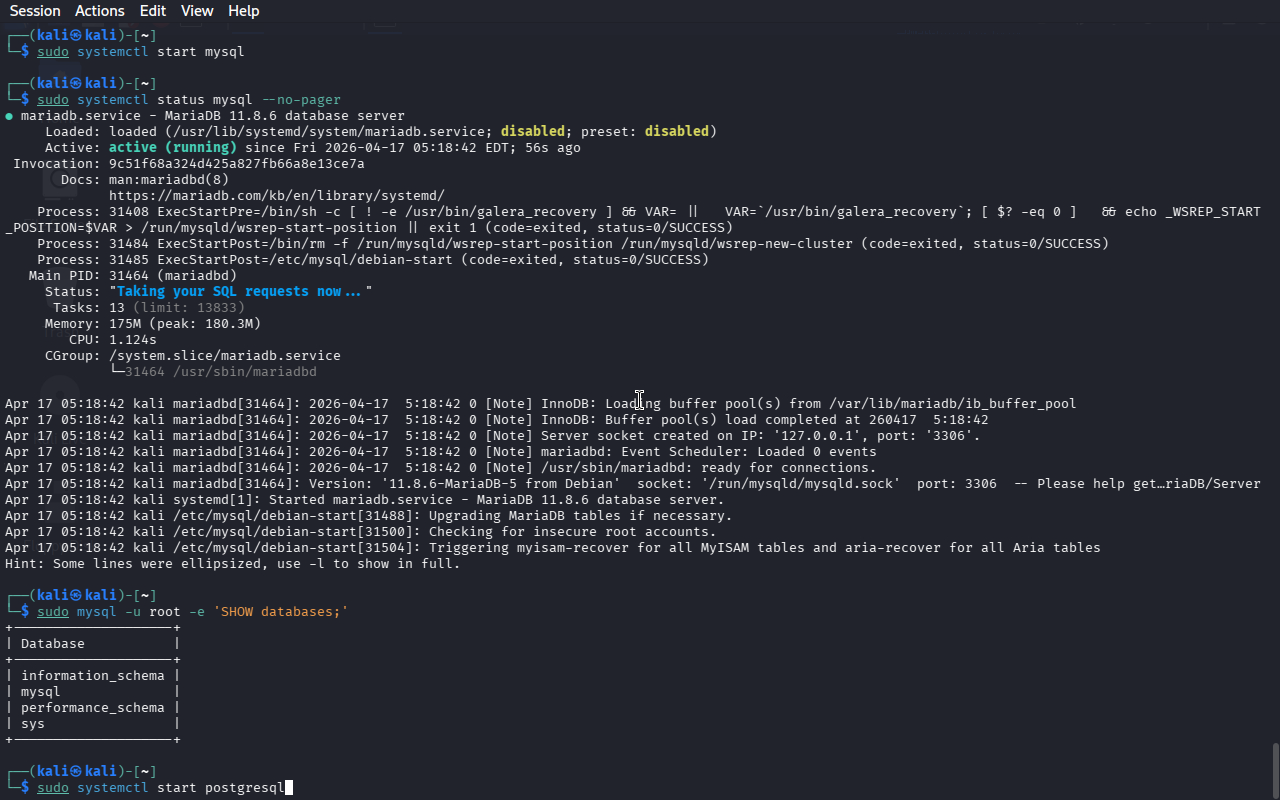Select the performance_schema database row
Image resolution: width=1280 pixels, height=800 pixels.
point(92,708)
